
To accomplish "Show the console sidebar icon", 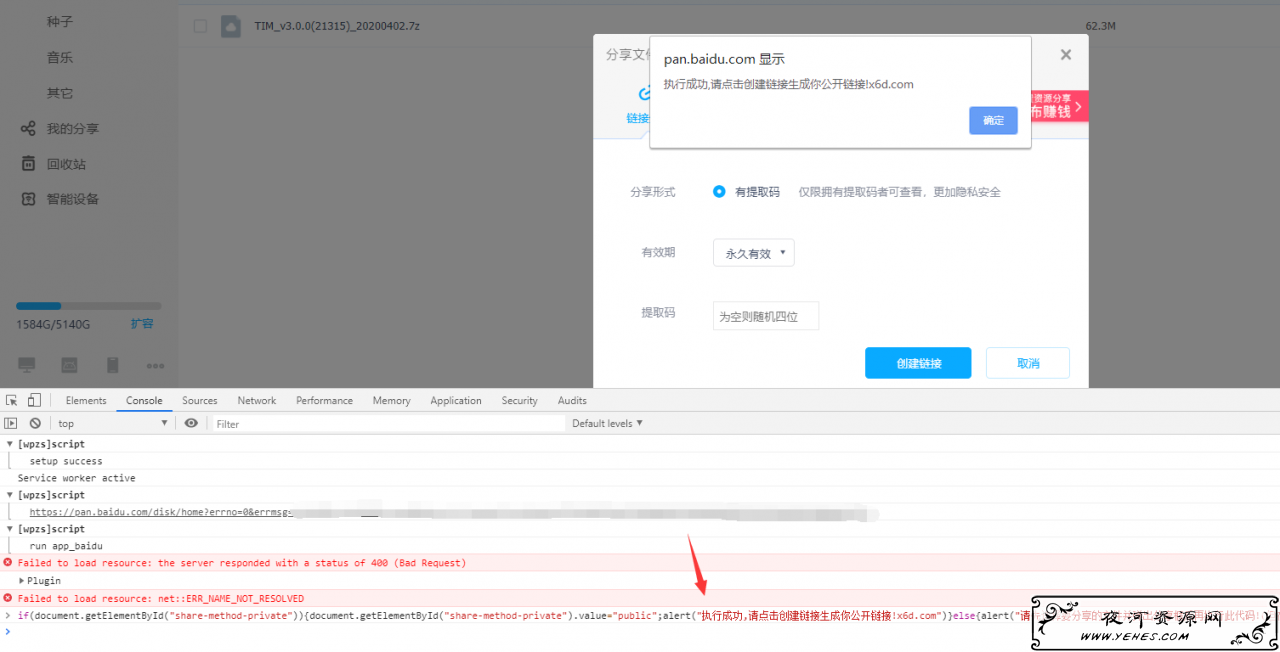I will 11,424.
